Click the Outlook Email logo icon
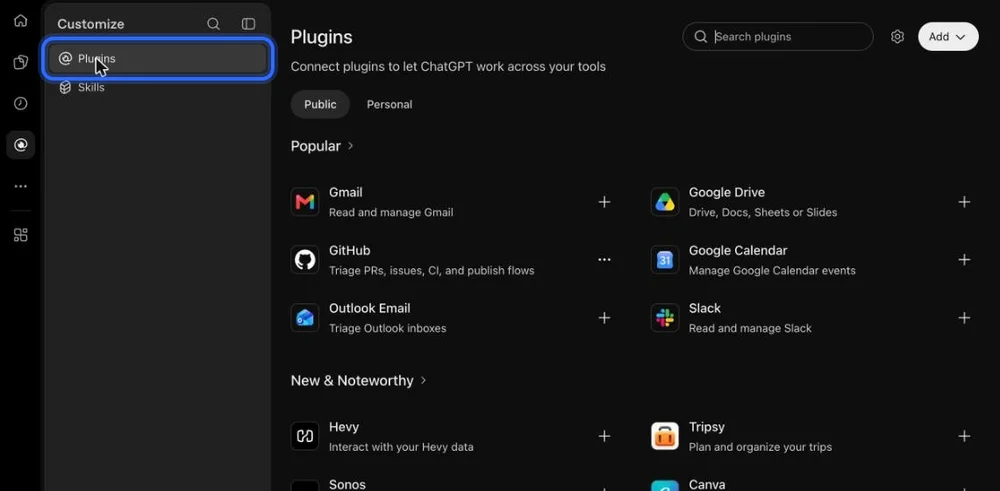The image size is (1000, 491). pos(305,318)
